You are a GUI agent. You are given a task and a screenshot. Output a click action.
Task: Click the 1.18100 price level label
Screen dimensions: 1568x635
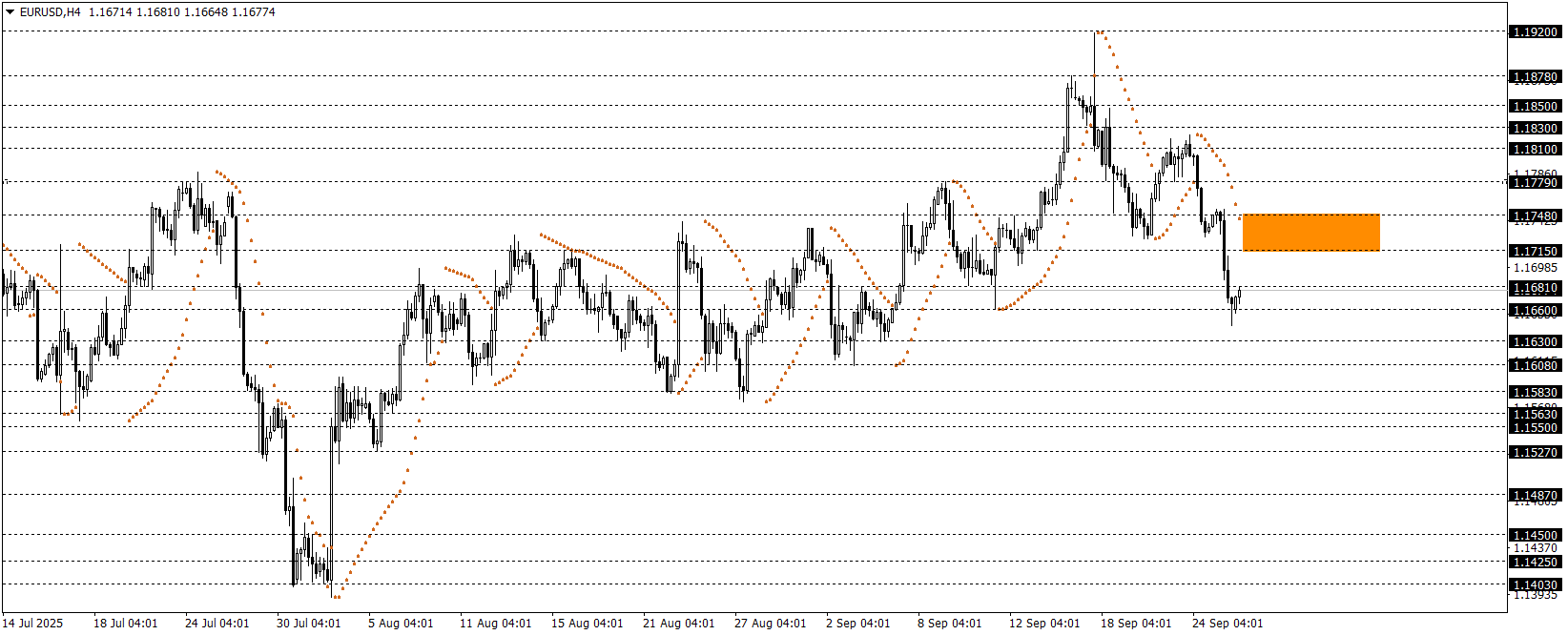pyautogui.click(x=1536, y=150)
